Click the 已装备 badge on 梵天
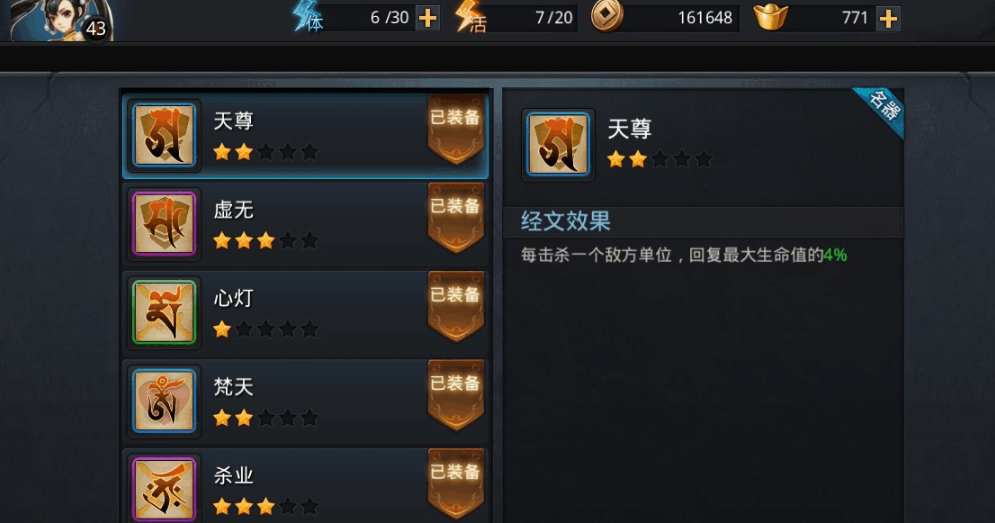 [456, 395]
